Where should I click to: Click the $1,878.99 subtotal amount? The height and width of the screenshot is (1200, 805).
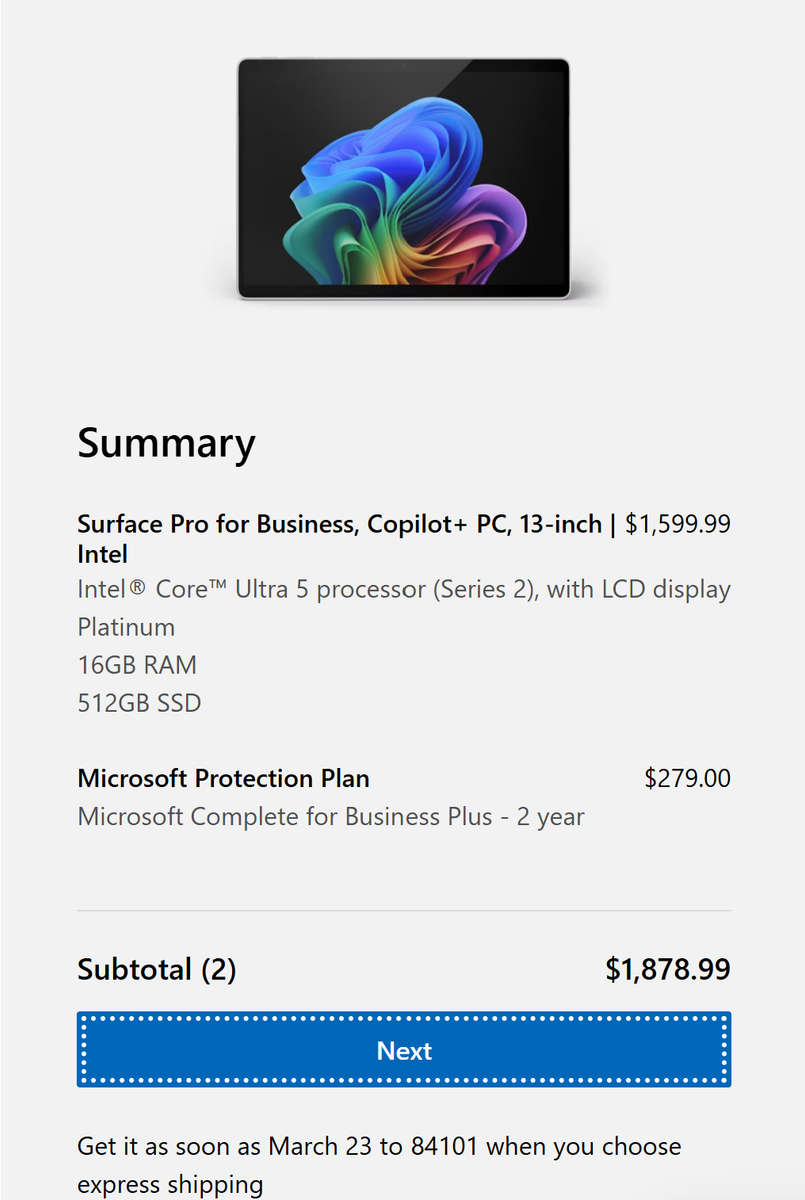pos(668,969)
